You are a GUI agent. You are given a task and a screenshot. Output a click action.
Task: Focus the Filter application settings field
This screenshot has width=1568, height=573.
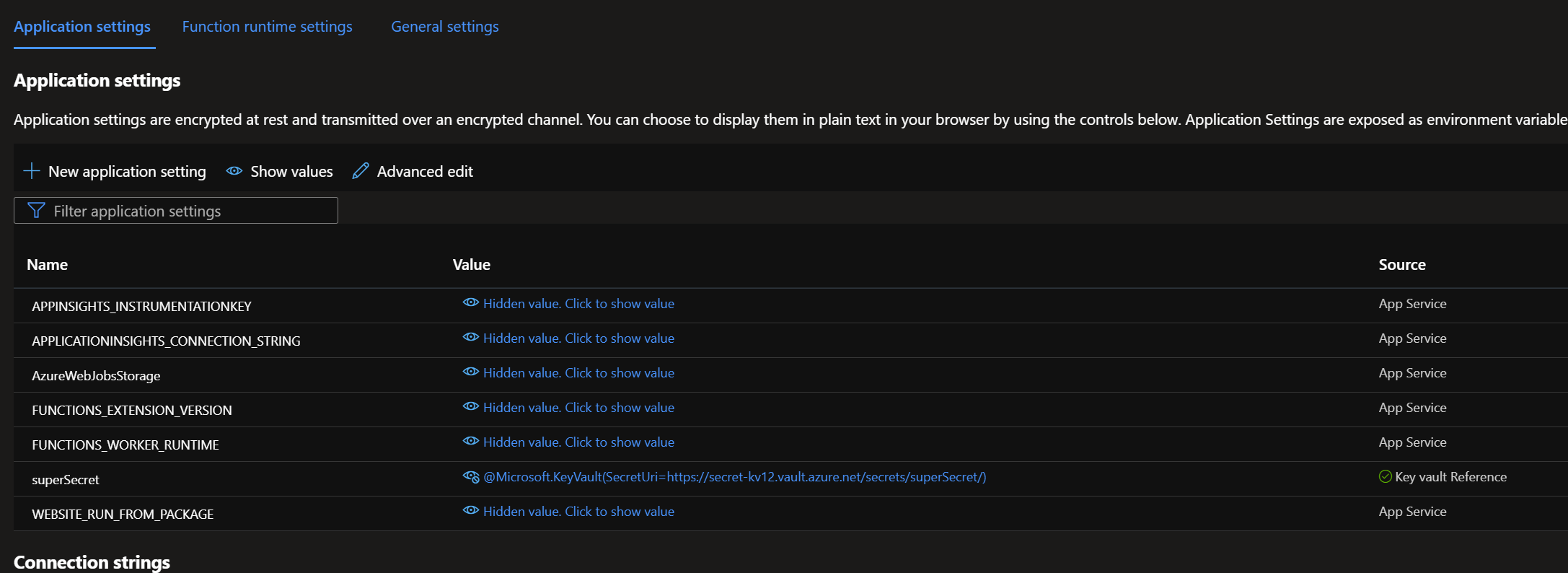[188, 211]
